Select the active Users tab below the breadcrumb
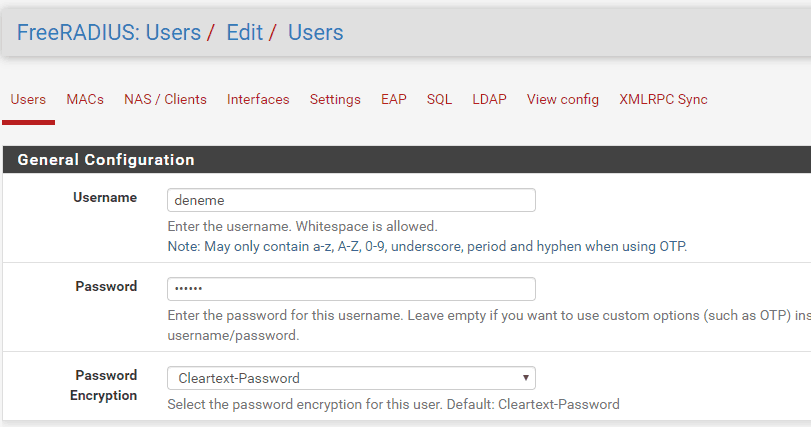 click(28, 100)
